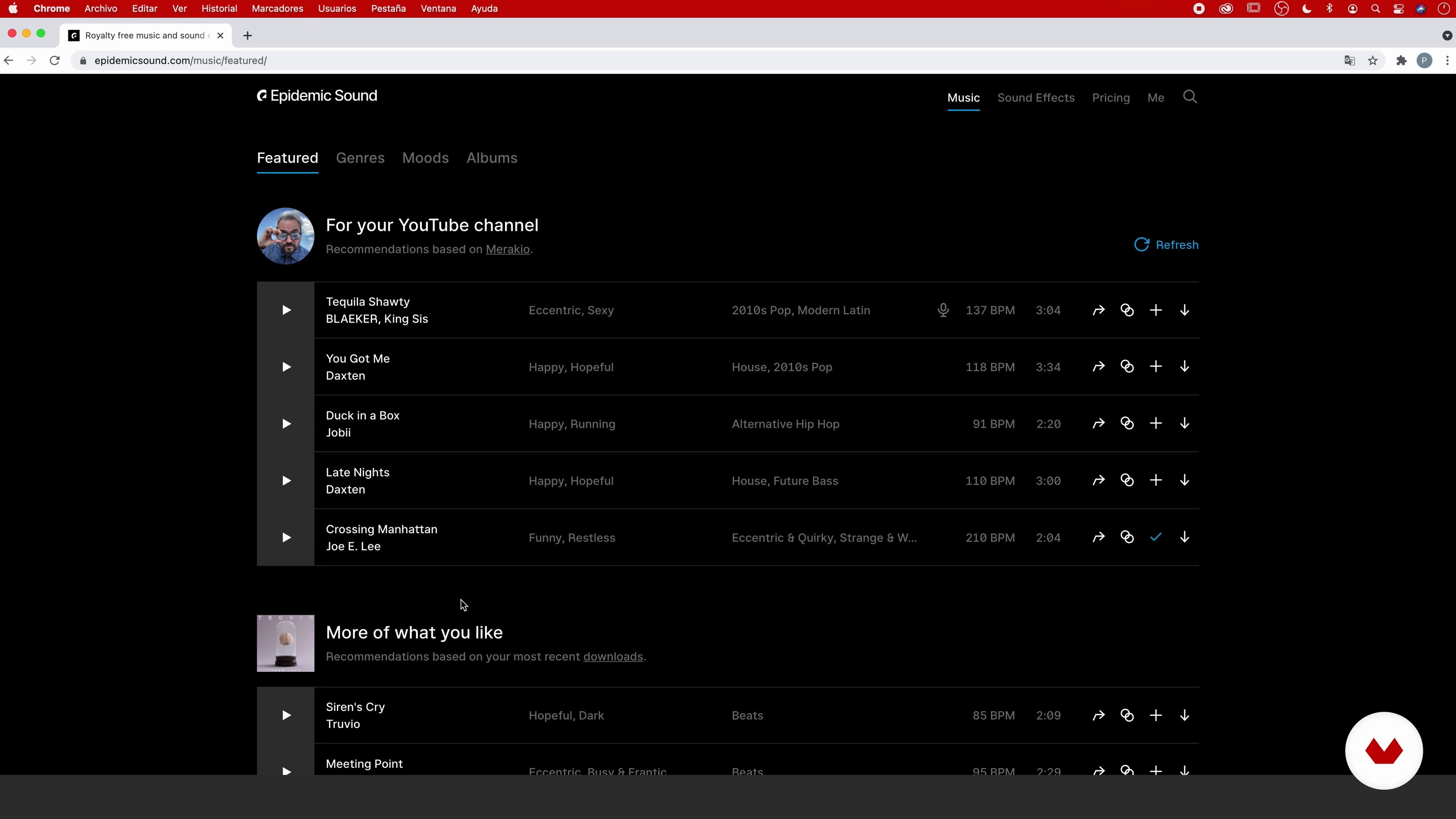Open the artist Jobii
This screenshot has height=819, width=1456.
click(338, 433)
